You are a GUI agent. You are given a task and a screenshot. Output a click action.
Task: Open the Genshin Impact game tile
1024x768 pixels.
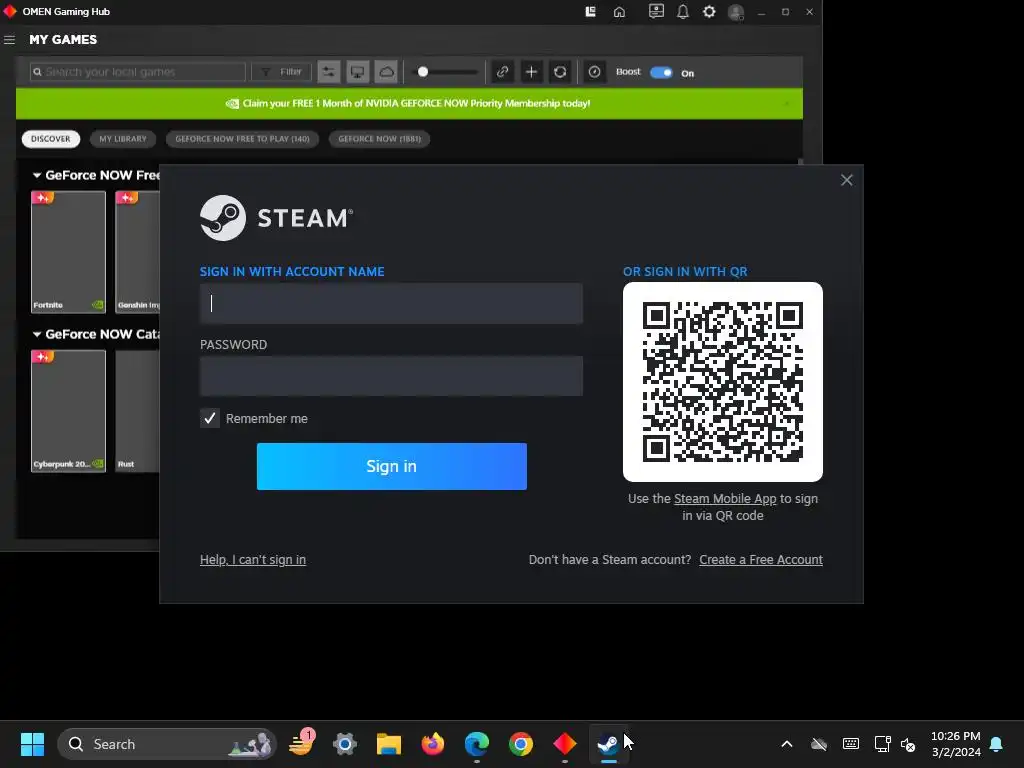tap(138, 252)
